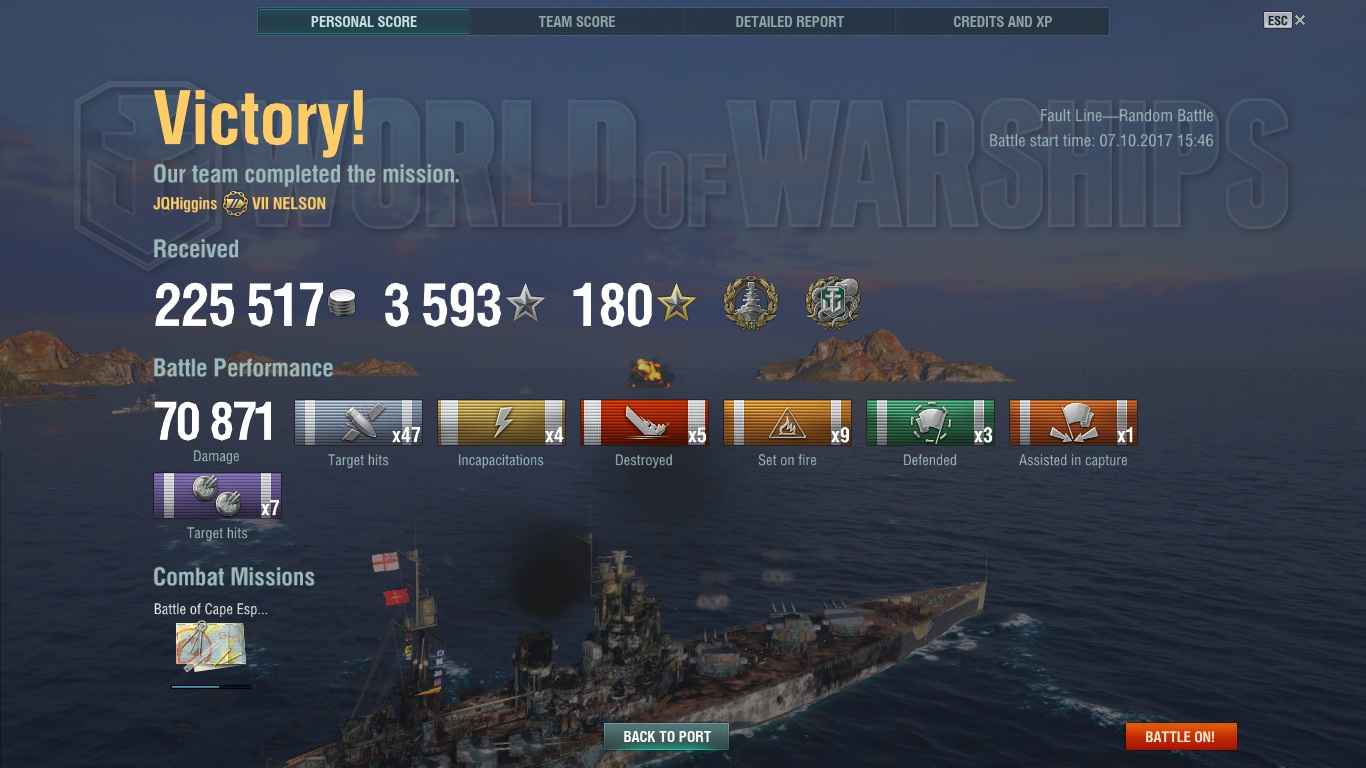Image resolution: width=1366 pixels, height=768 pixels.
Task: Click the Back to Port button
Action: [667, 737]
